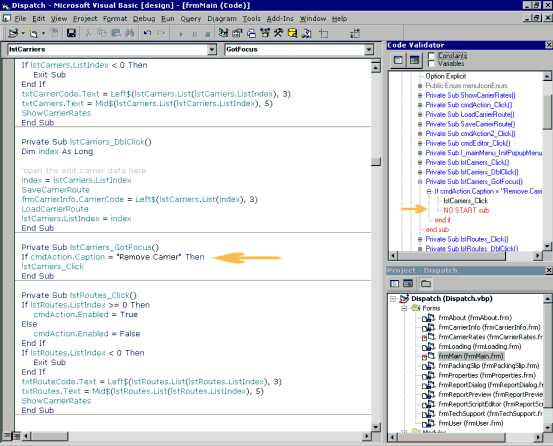
Task: Open the Properties Window toolbar icon
Action: [237, 33]
